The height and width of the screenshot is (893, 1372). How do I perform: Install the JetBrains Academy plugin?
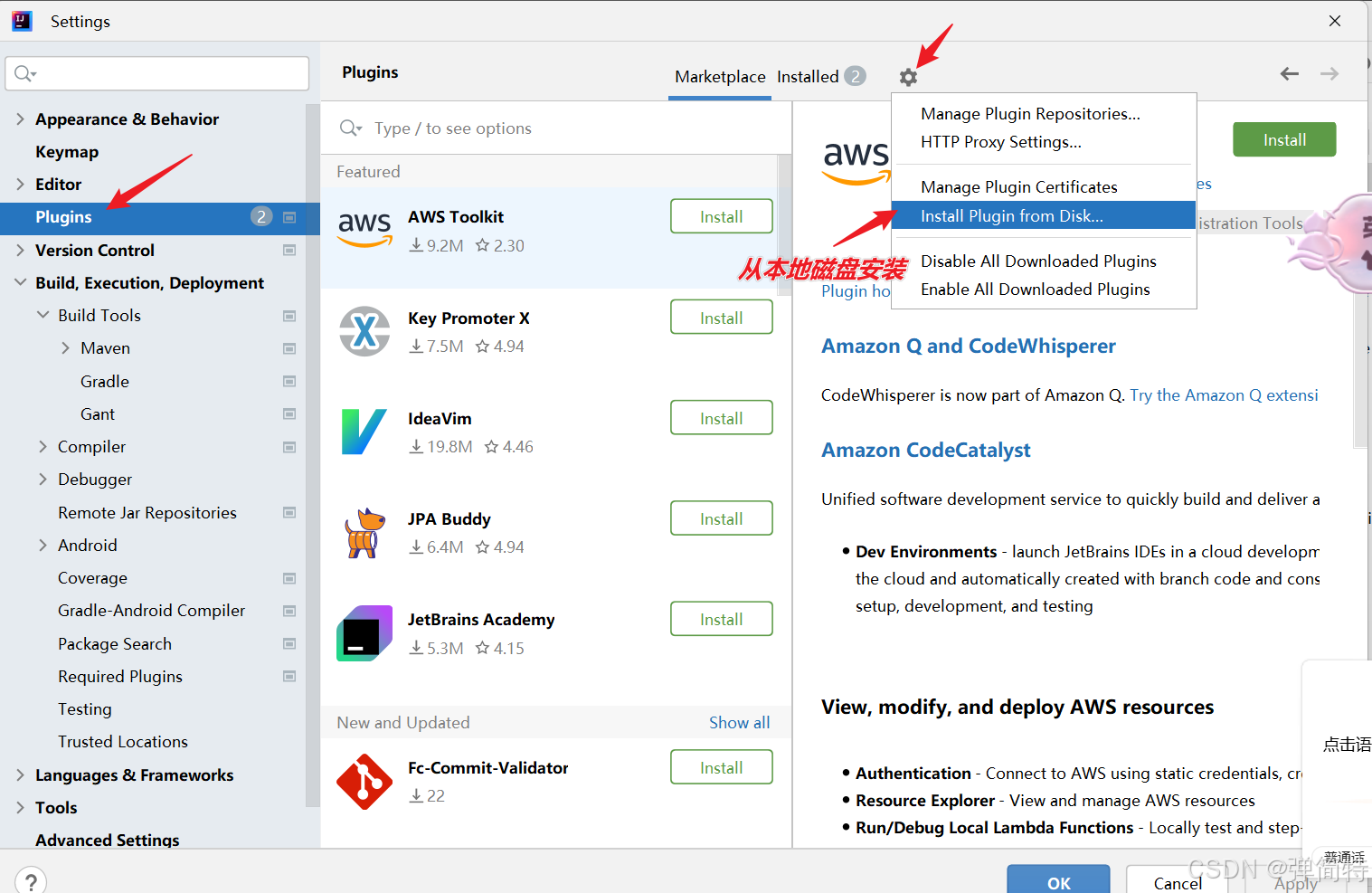pos(721,619)
